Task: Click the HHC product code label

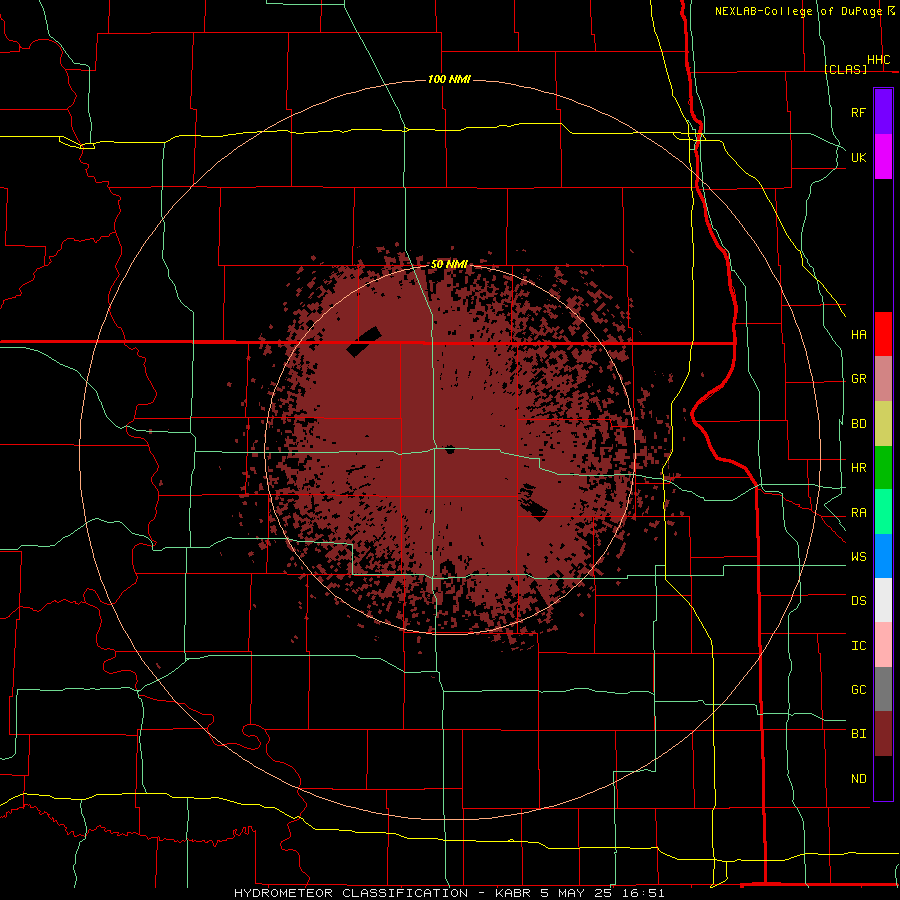Action: pyautogui.click(x=878, y=60)
